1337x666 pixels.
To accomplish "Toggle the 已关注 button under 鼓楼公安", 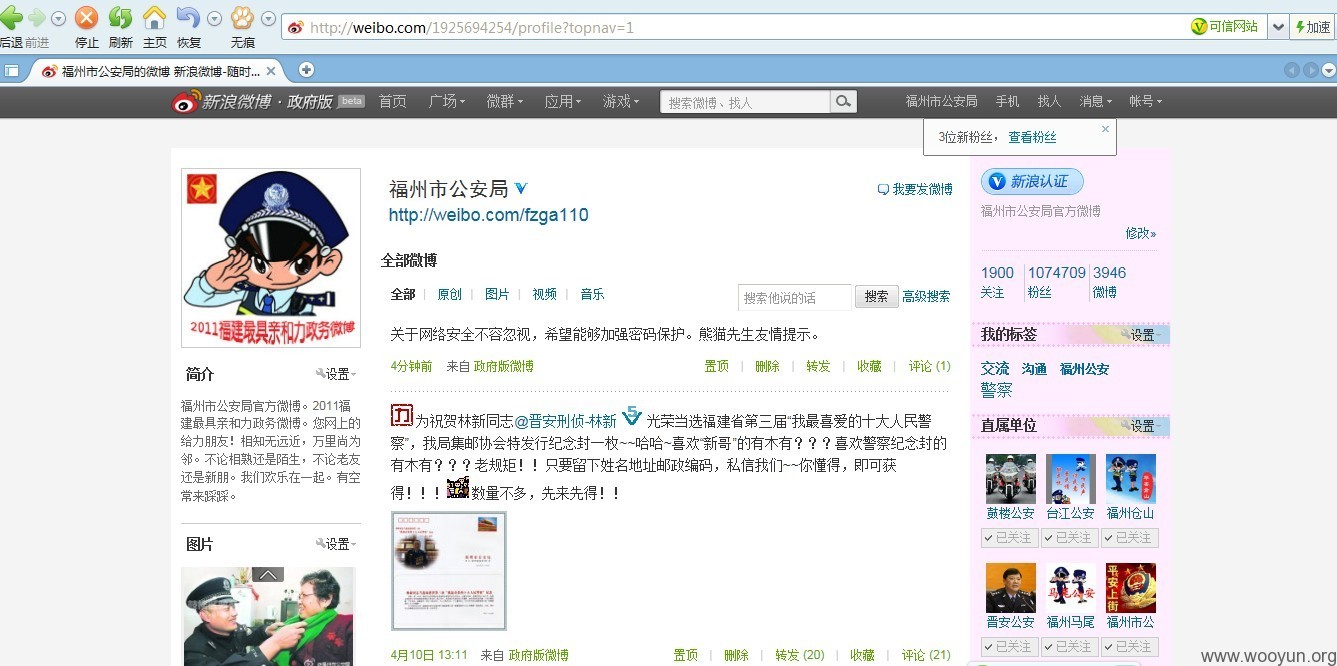I will tap(1010, 538).
